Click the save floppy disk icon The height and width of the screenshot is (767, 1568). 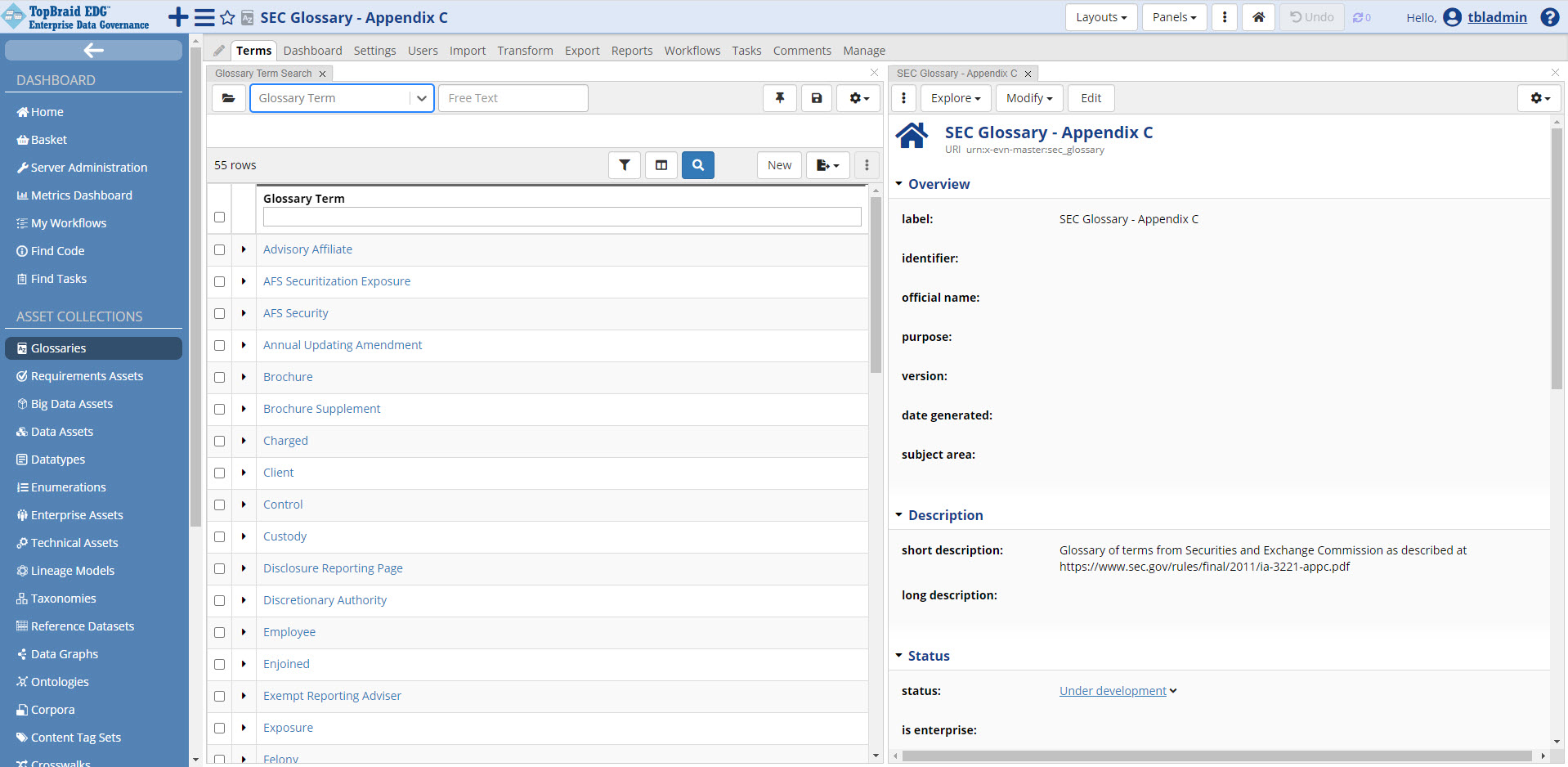click(x=816, y=98)
